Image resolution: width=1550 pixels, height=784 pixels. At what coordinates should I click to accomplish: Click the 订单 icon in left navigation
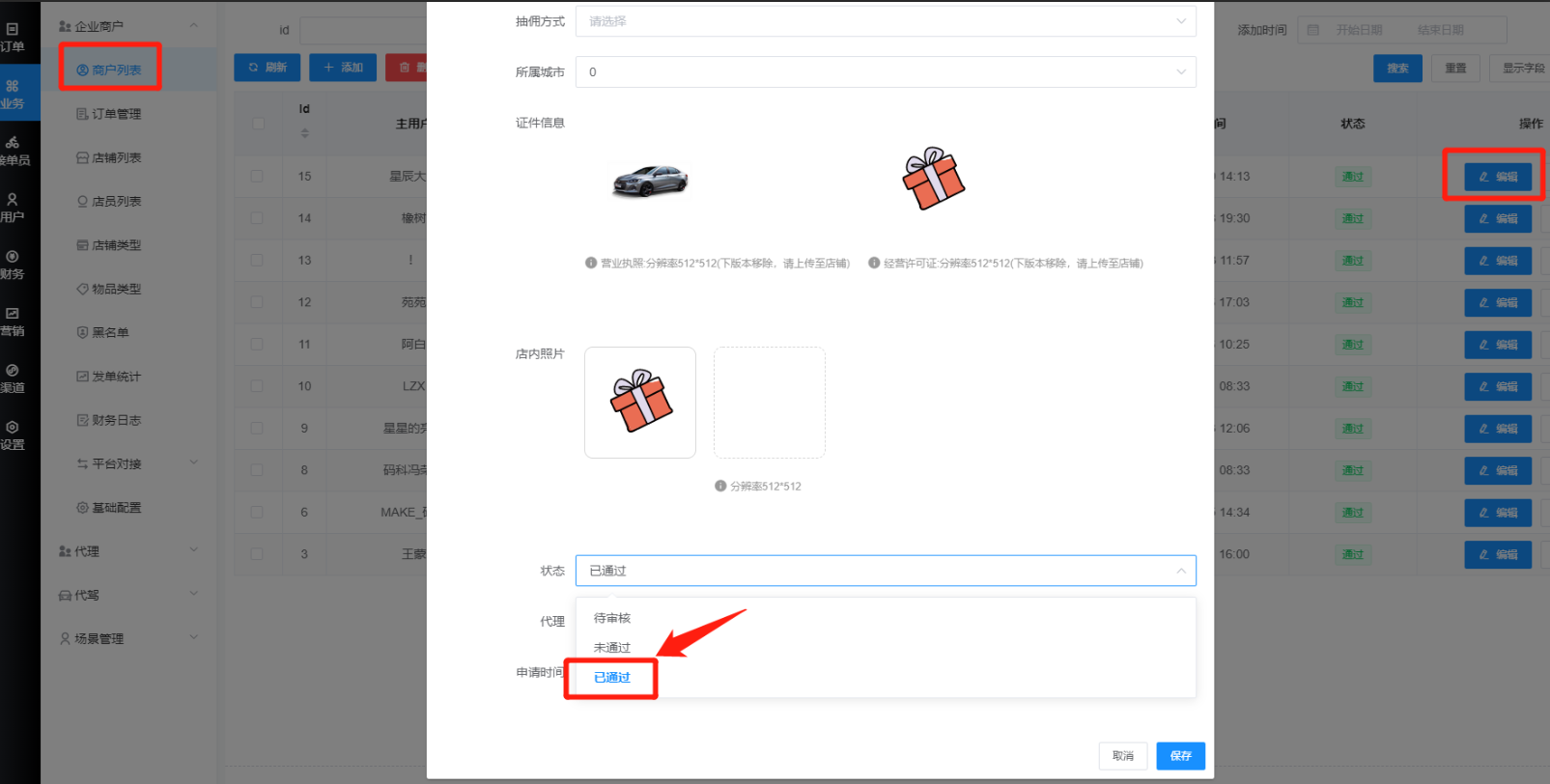click(x=13, y=37)
